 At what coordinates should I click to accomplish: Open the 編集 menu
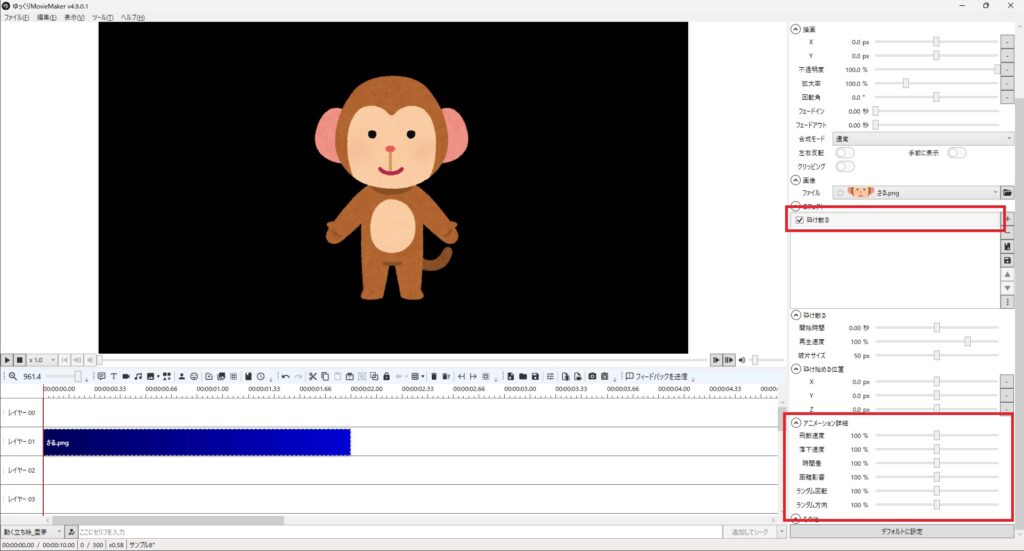click(x=46, y=18)
